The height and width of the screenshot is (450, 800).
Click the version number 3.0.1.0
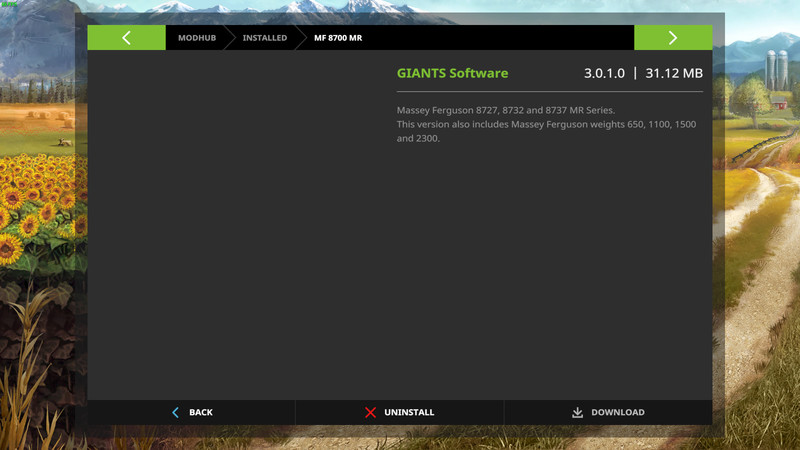[604, 73]
